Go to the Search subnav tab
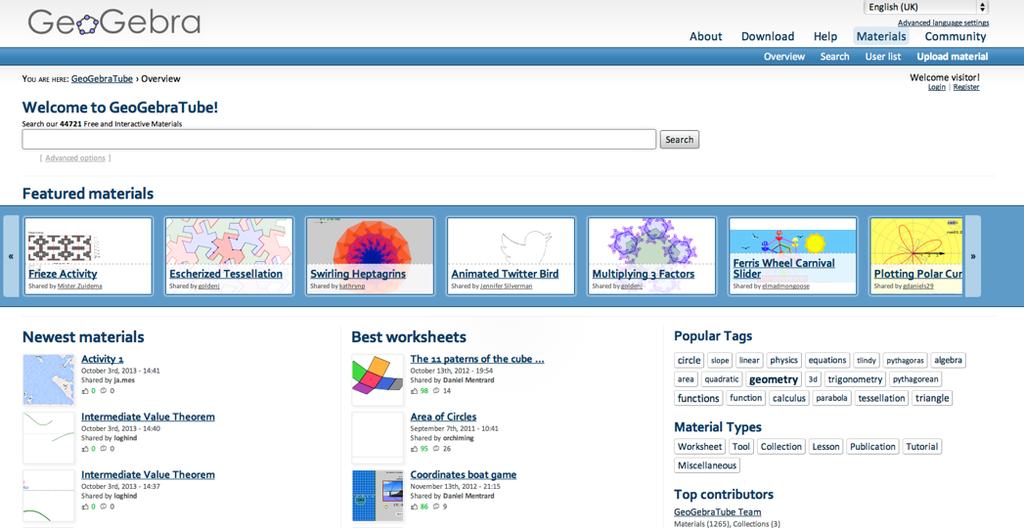The height and width of the screenshot is (528, 1024). click(x=835, y=57)
